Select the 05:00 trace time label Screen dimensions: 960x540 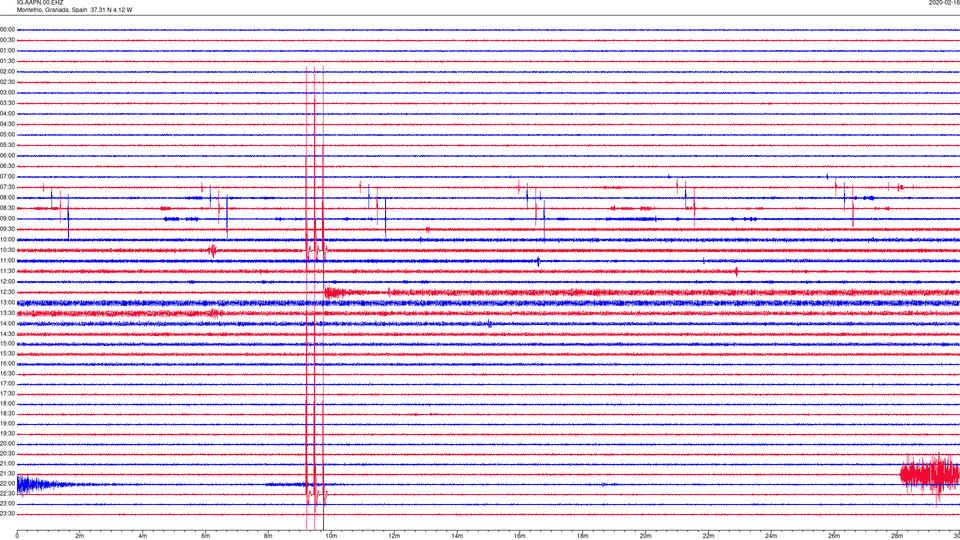pos(7,135)
